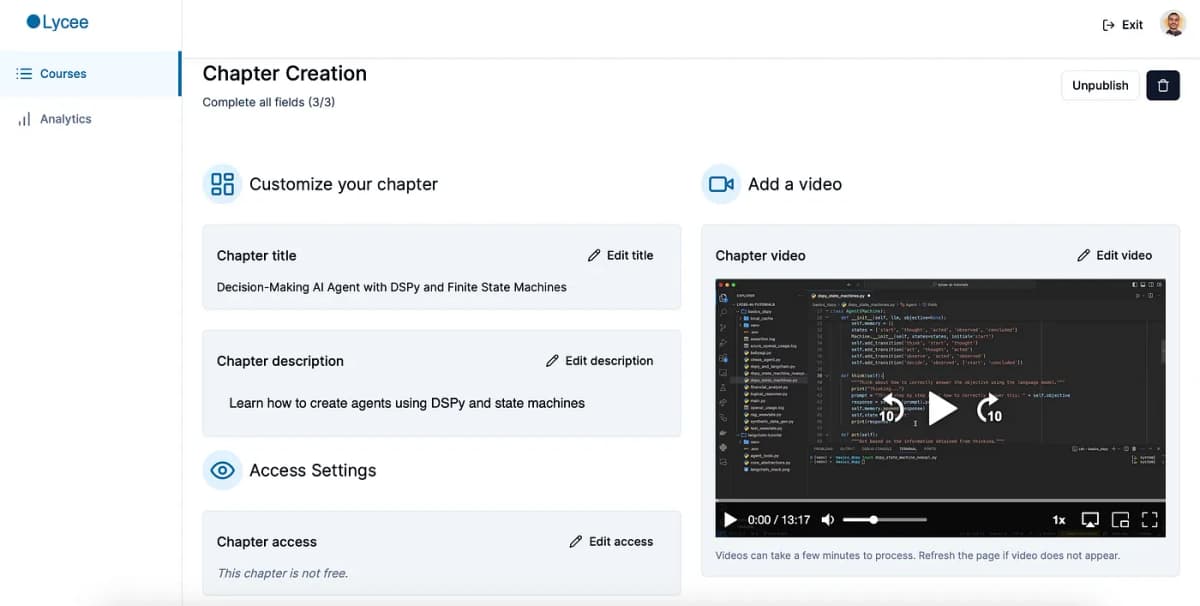Screen dimensions: 1200x606
Task: Rewind video 10 seconds
Action: pyautogui.click(x=892, y=409)
